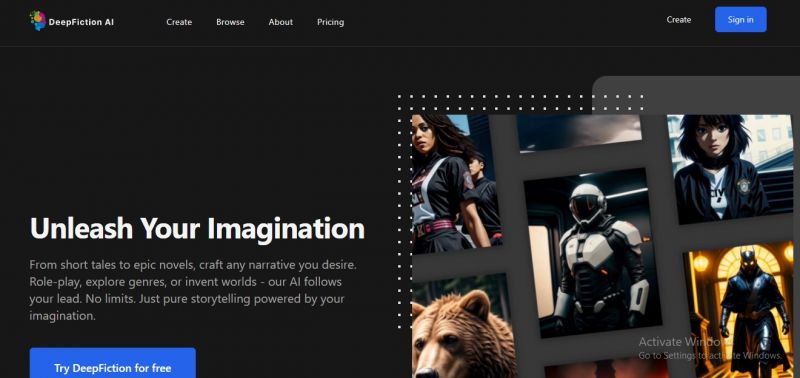800x378 pixels.
Task: Click Try DeepFiction for free button
Action: click(x=113, y=363)
